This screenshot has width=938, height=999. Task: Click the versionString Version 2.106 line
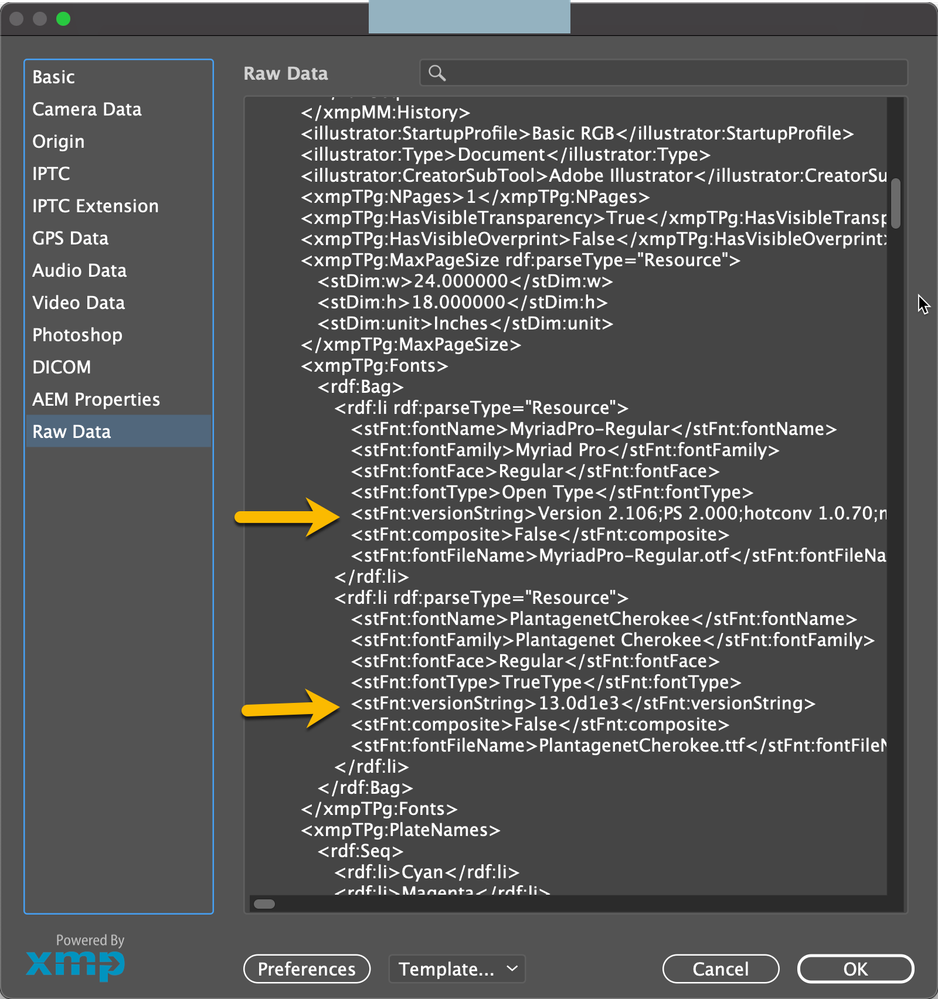619,514
